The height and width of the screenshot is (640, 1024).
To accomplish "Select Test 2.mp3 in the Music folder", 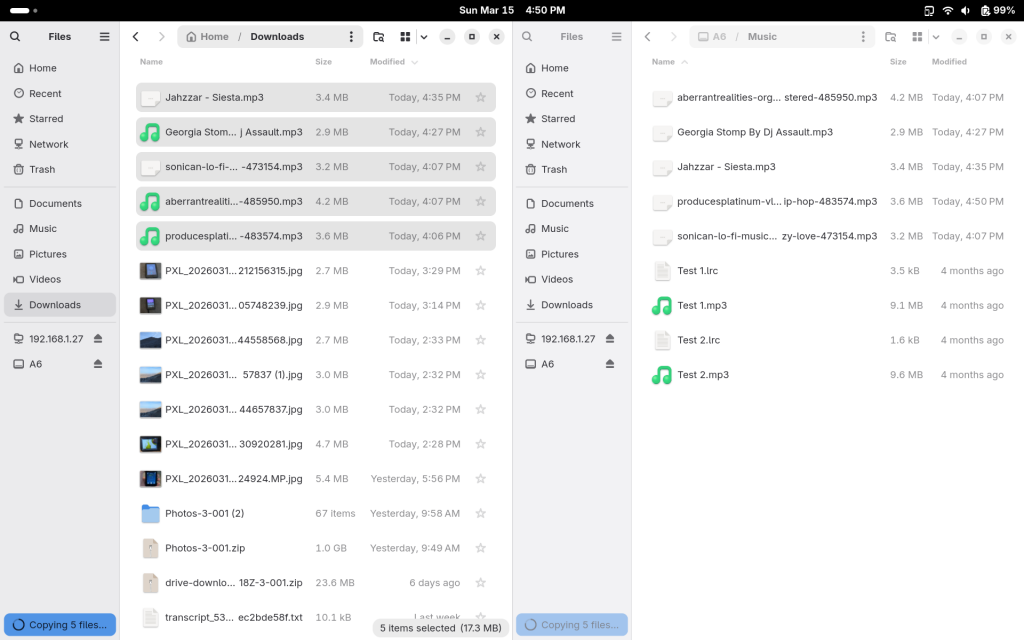I will point(703,375).
